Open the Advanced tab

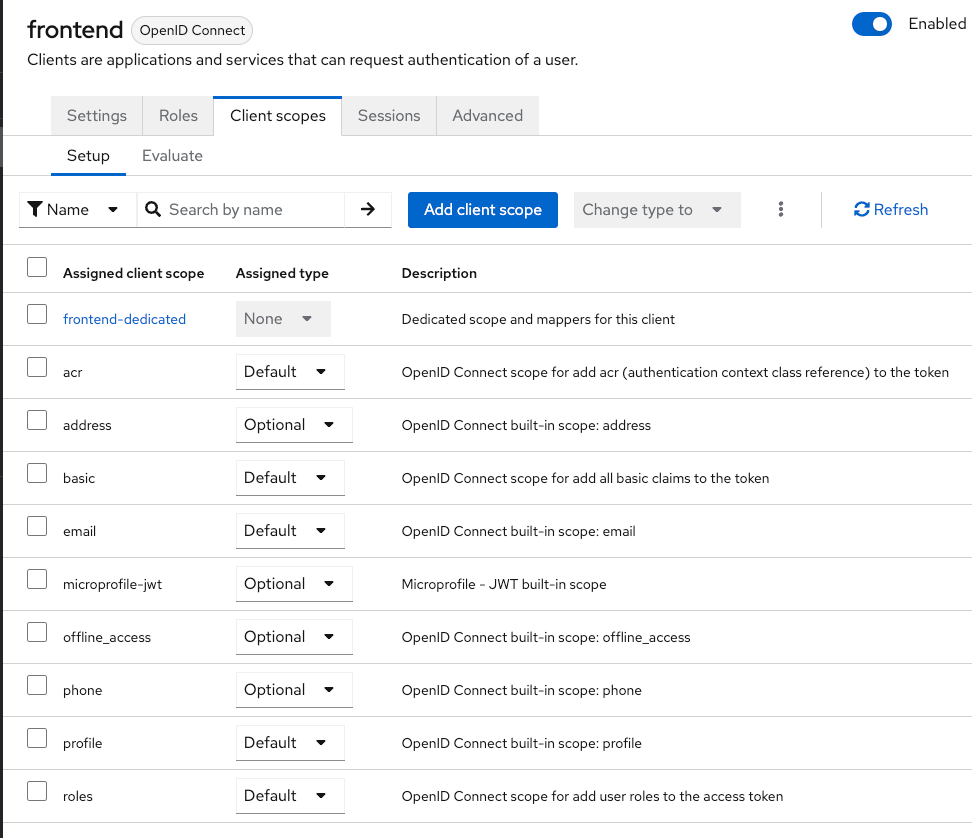coord(487,116)
